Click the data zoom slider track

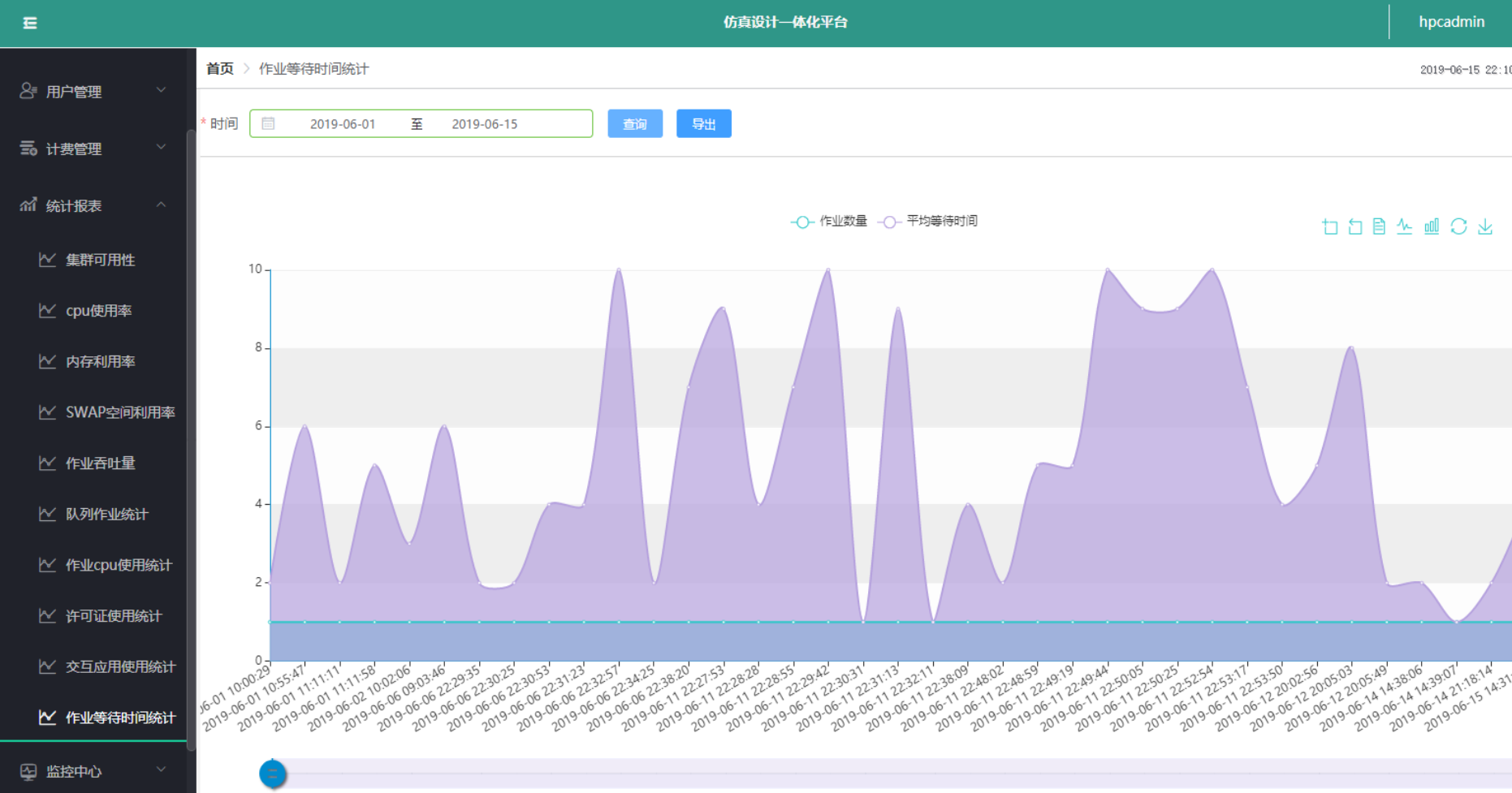pos(891,774)
